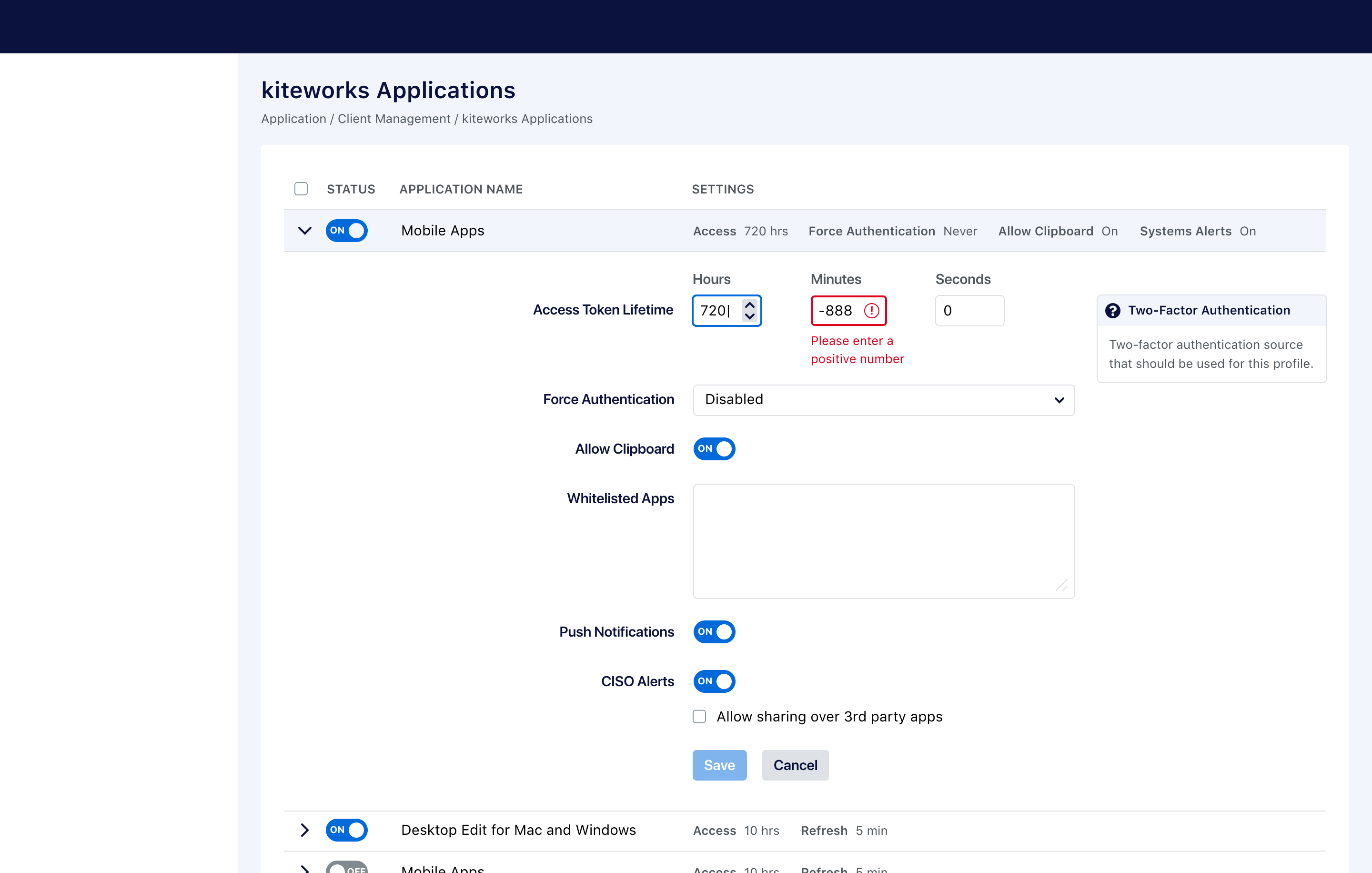Click the kiteworks Applications breadcrumb
This screenshot has width=1372, height=873.
click(527, 119)
